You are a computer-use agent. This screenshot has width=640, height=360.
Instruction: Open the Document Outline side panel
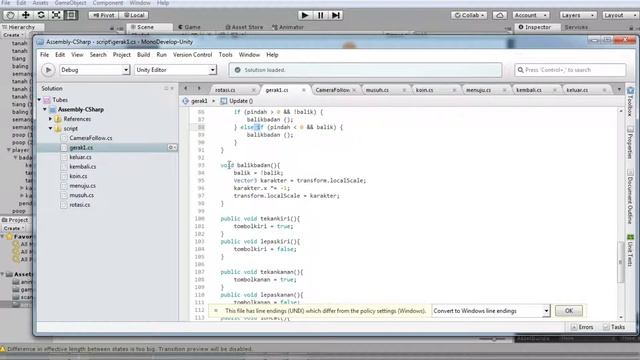tap(630, 197)
